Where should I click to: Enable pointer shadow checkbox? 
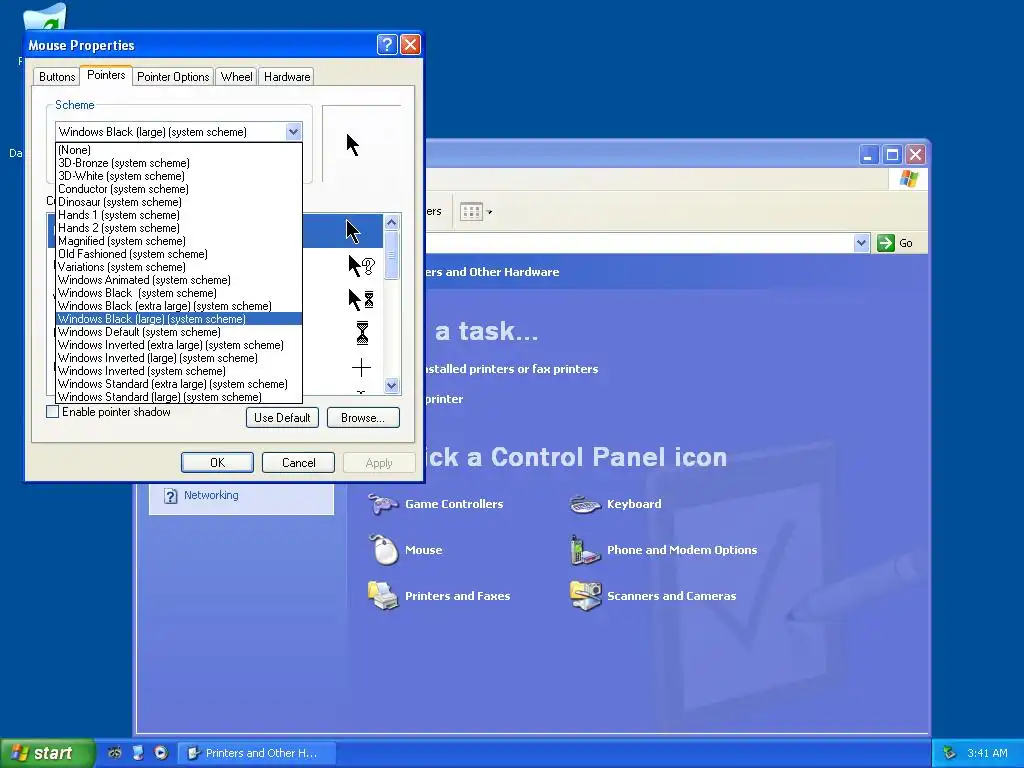point(53,412)
